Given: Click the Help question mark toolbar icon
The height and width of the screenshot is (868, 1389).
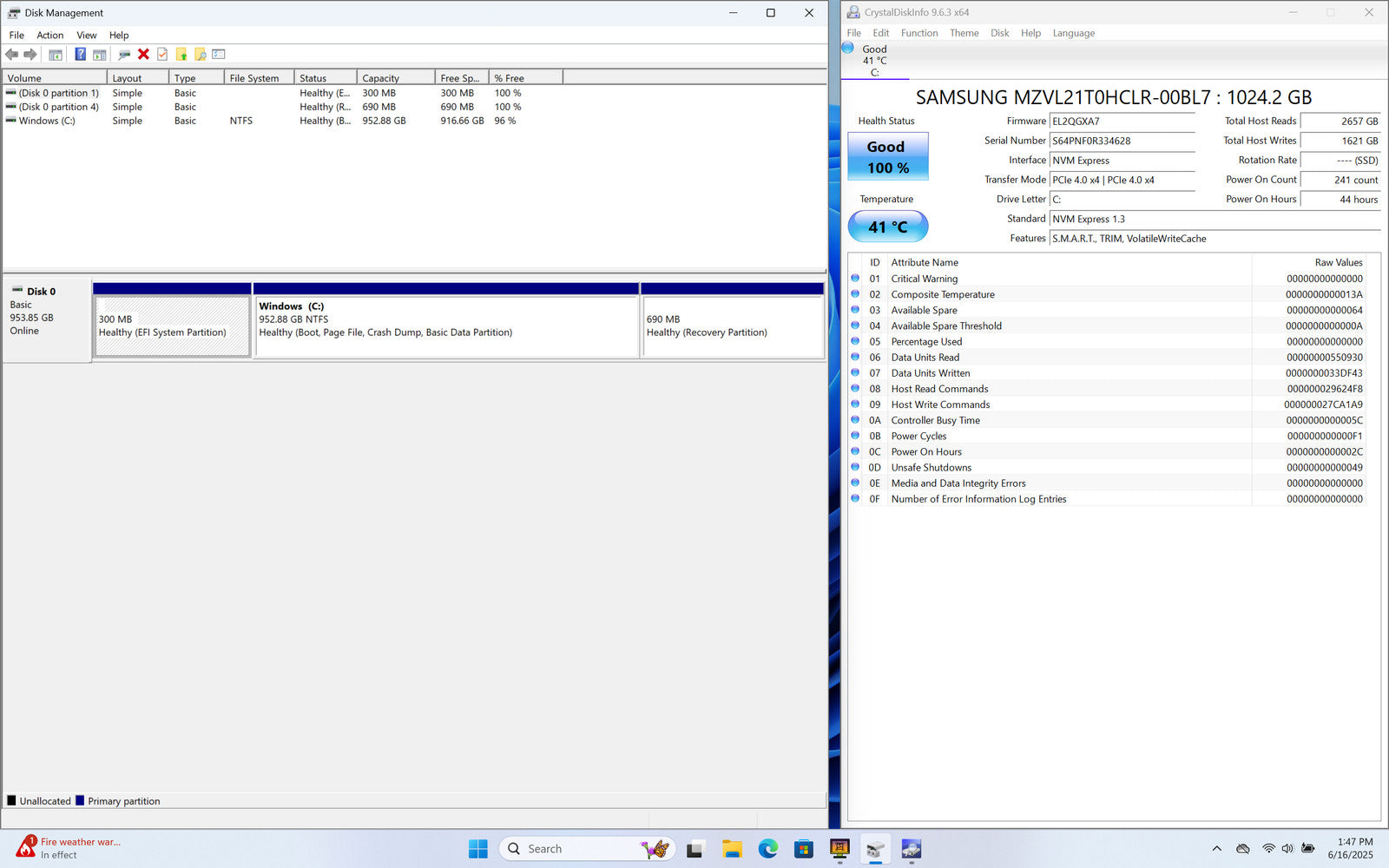Looking at the screenshot, I should [80, 55].
